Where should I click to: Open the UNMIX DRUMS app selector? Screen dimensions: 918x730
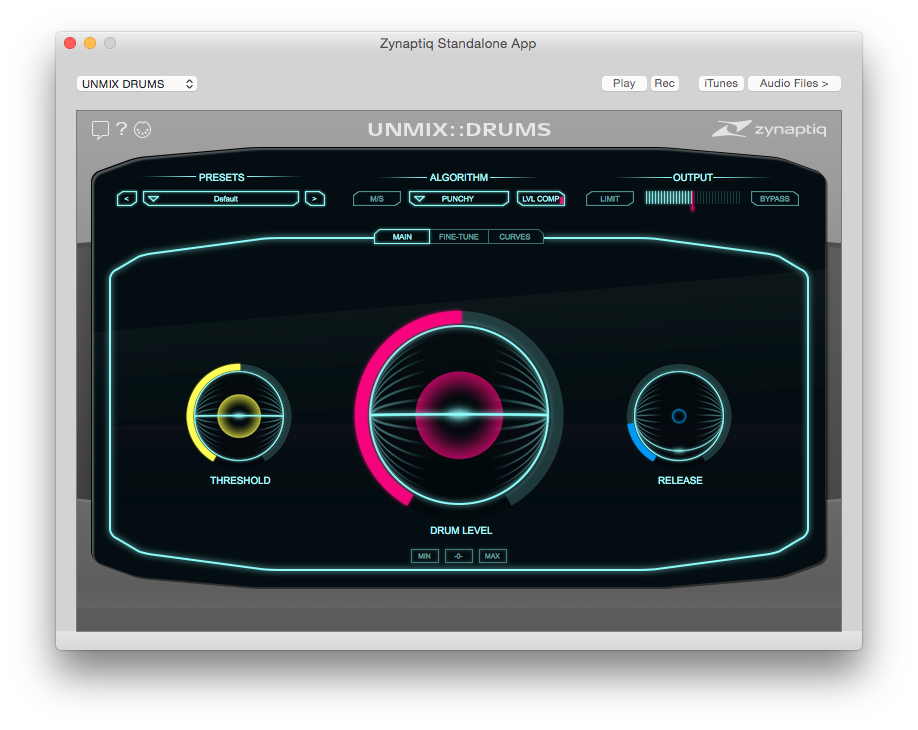[136, 83]
